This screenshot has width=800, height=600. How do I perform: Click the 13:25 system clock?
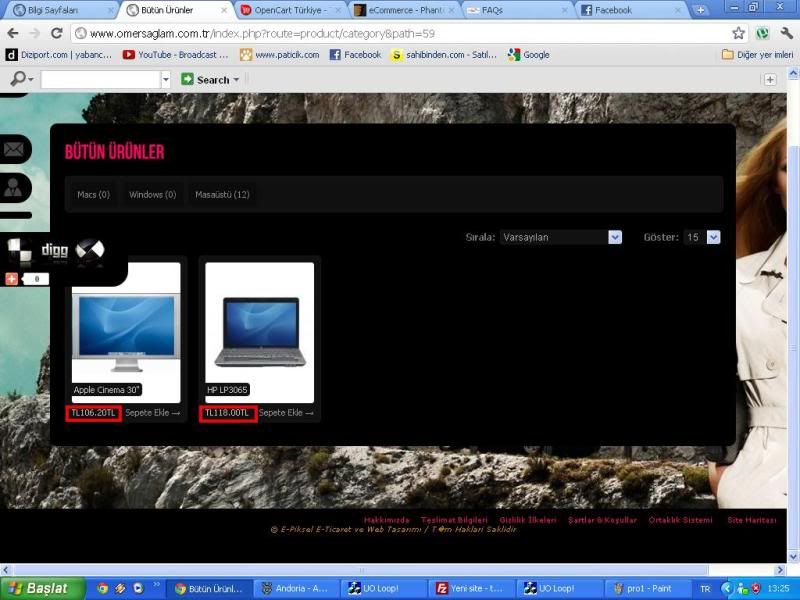pos(778,589)
